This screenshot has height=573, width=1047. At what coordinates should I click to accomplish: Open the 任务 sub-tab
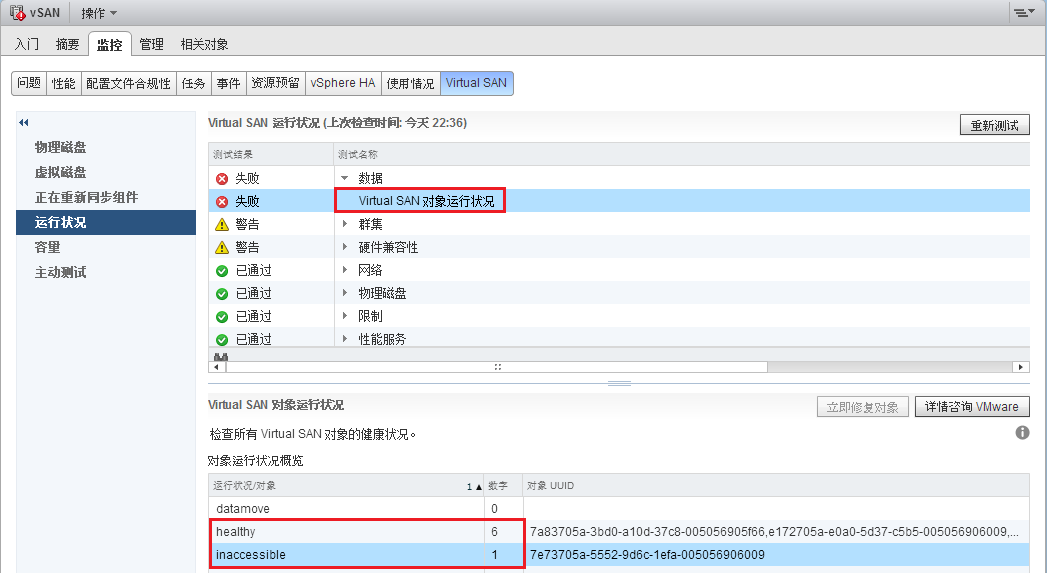pyautogui.click(x=194, y=83)
